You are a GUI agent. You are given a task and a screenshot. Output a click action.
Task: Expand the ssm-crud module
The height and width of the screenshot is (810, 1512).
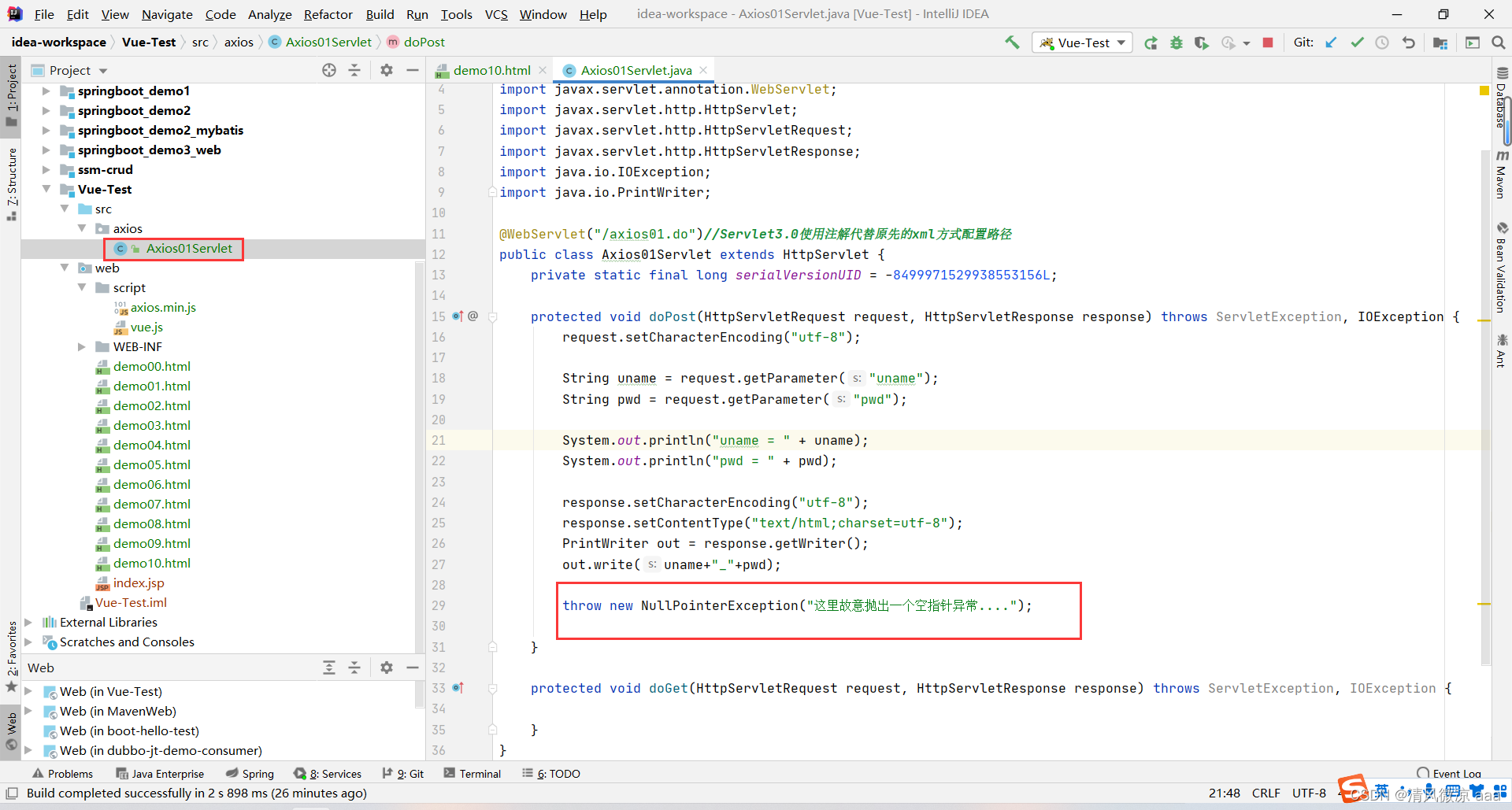[x=46, y=170]
